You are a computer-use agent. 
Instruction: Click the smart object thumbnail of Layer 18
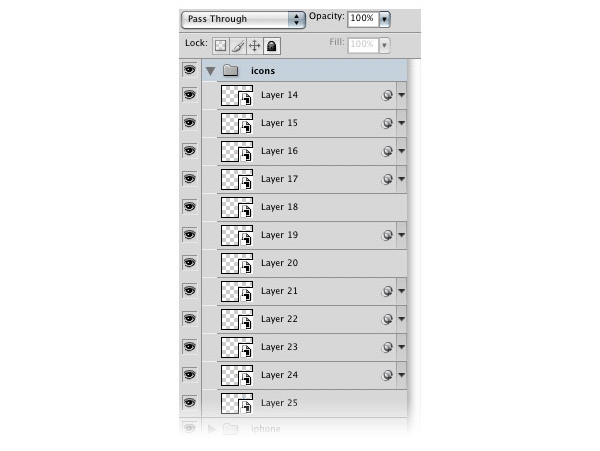click(236, 208)
